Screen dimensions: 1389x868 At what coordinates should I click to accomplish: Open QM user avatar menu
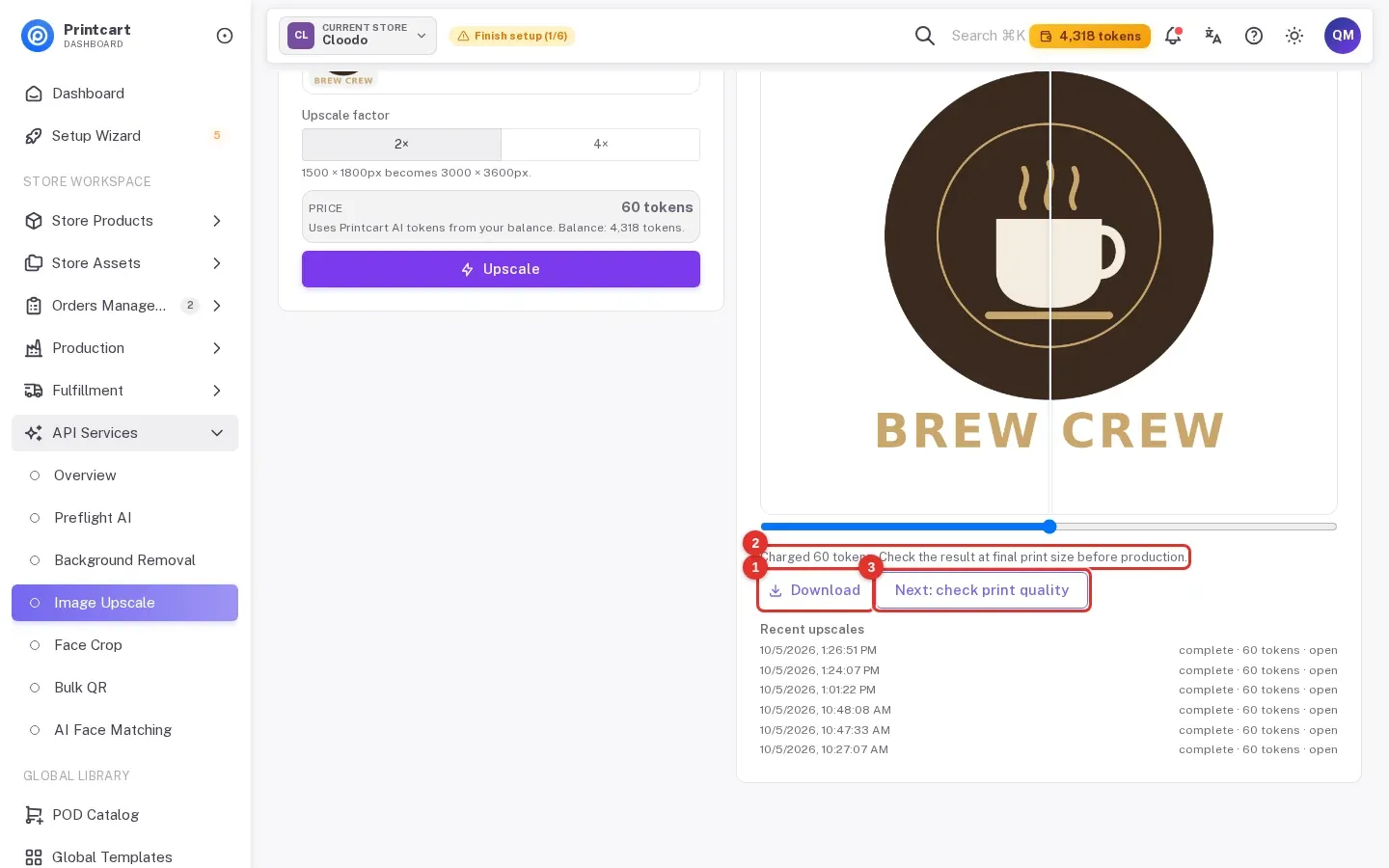pyautogui.click(x=1343, y=36)
